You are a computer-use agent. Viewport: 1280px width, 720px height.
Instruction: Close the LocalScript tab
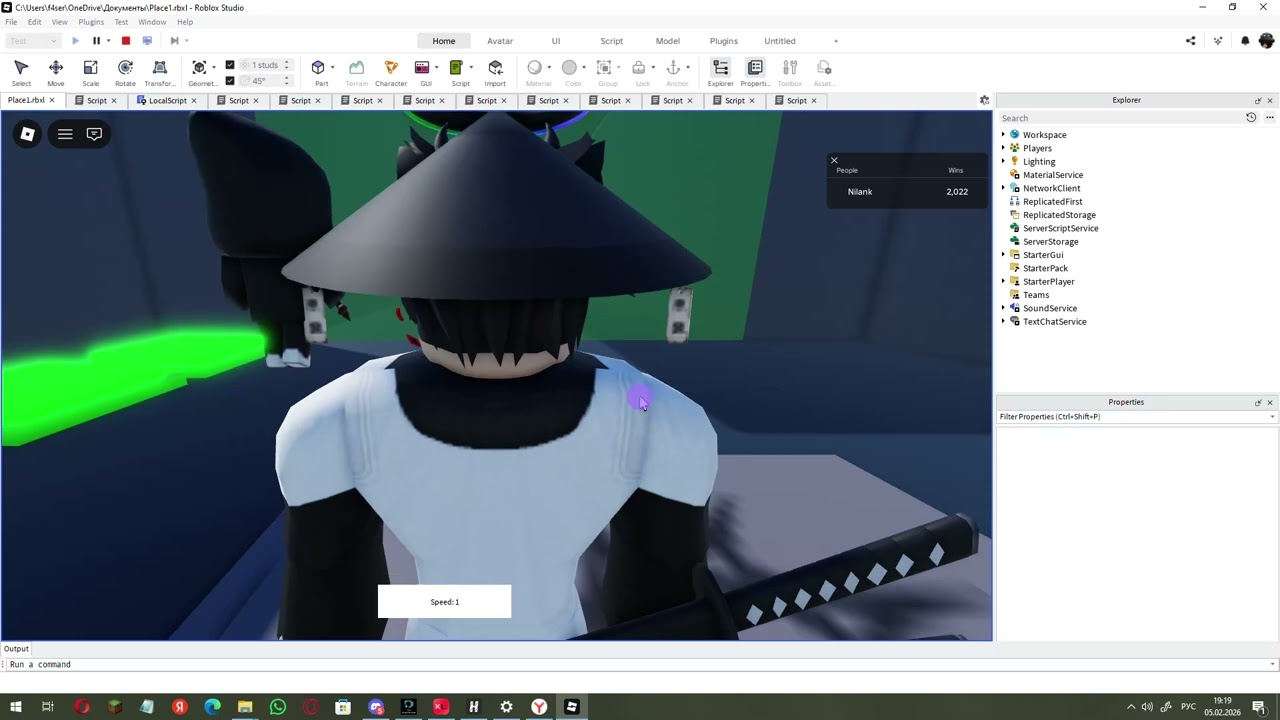194,100
